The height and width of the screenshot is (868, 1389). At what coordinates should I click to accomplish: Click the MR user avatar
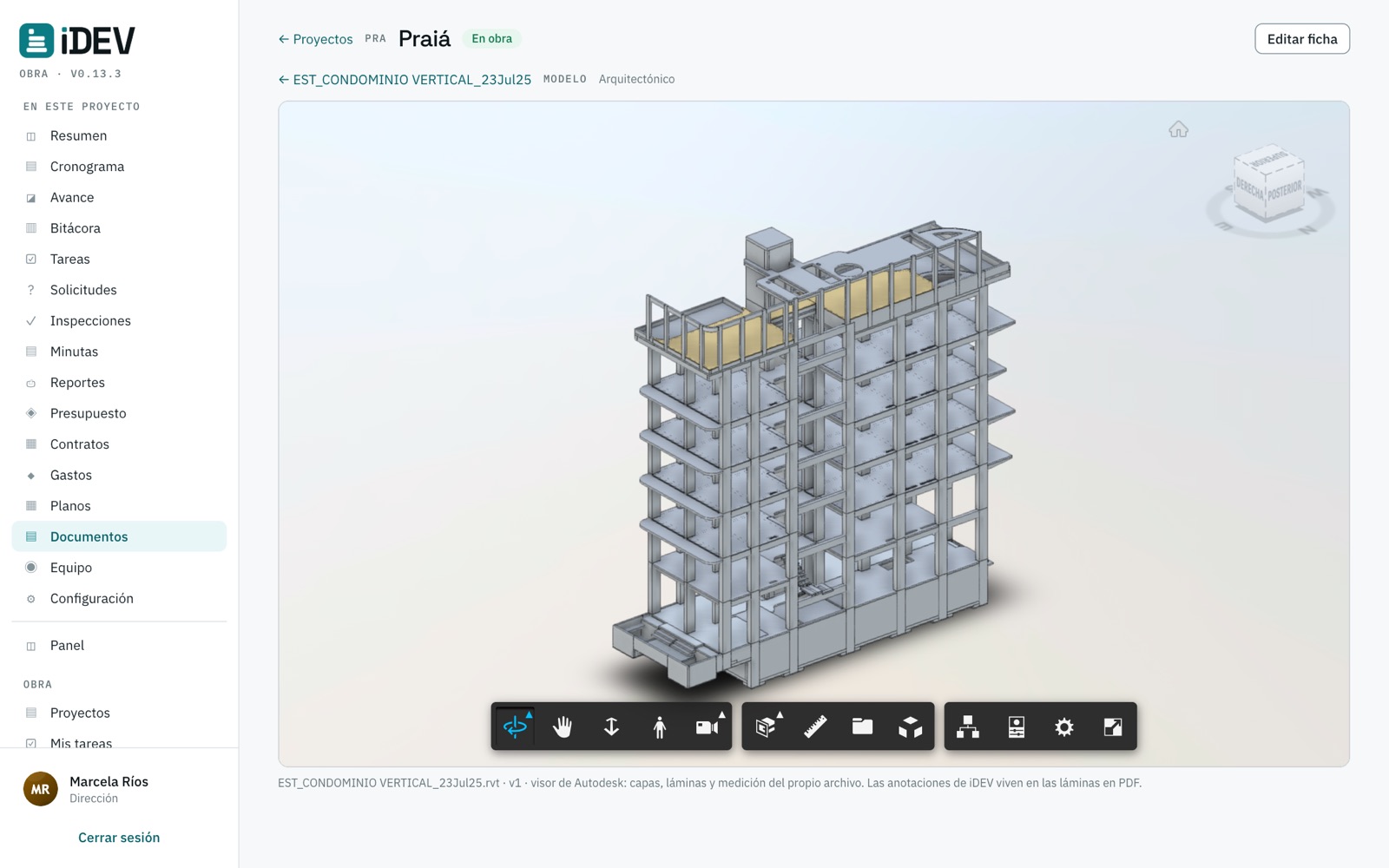[x=40, y=789]
